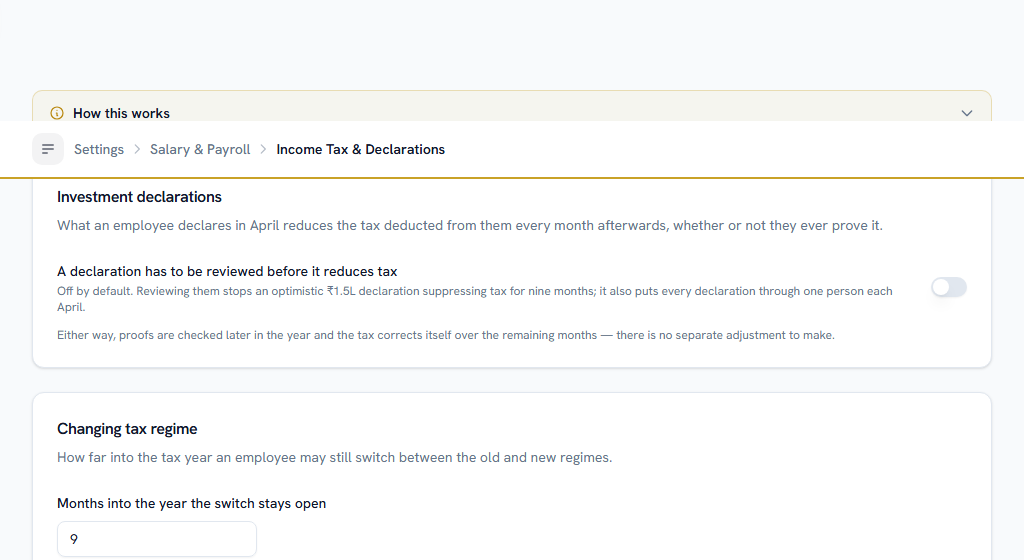Viewport: 1024px width, 560px height.
Task: Click the 'Either way, proofs are checked later' note
Action: point(445,335)
